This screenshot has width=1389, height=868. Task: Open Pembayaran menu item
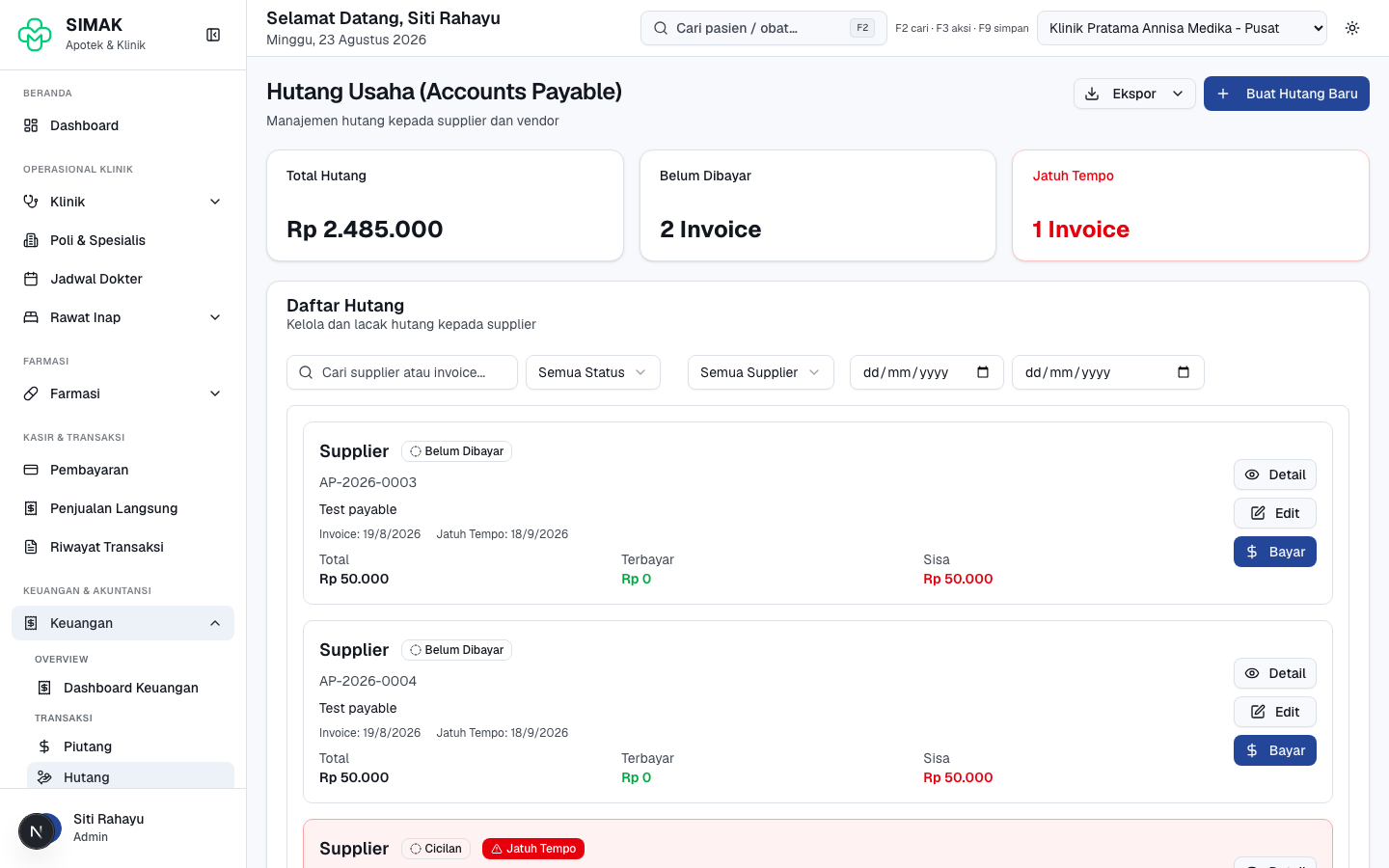[123, 470]
